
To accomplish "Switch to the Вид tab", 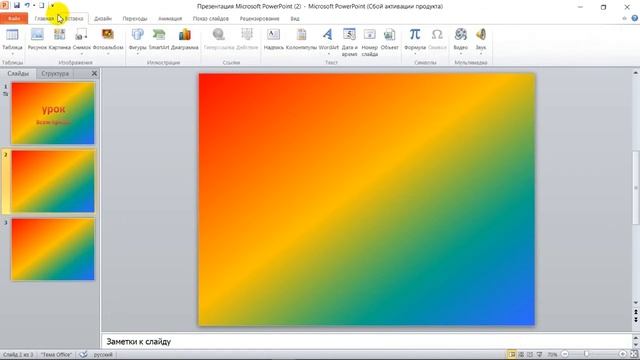I will tap(295, 18).
